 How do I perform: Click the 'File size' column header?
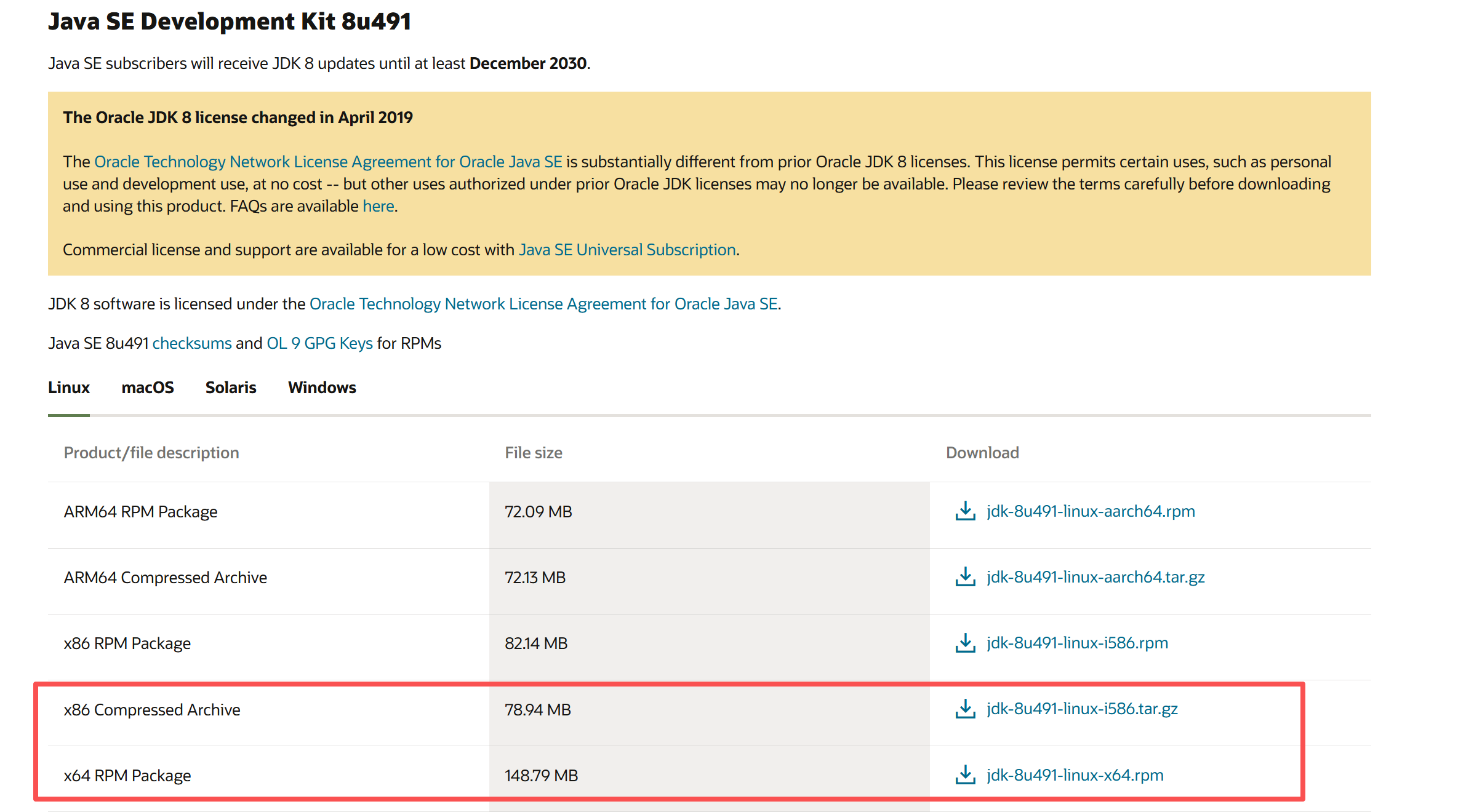(534, 453)
